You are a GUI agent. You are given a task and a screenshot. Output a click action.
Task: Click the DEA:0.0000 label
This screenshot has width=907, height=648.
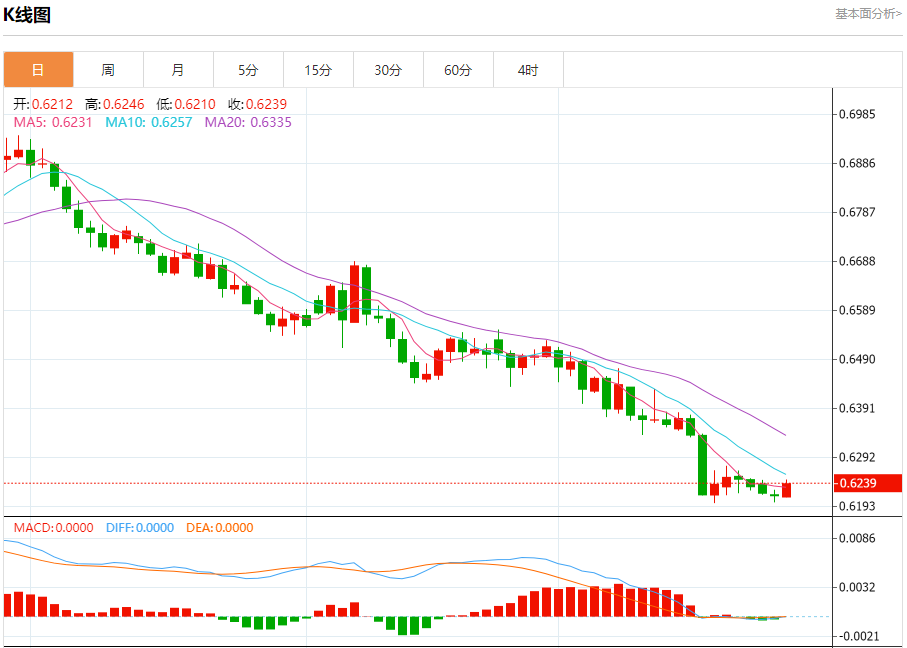(220, 528)
